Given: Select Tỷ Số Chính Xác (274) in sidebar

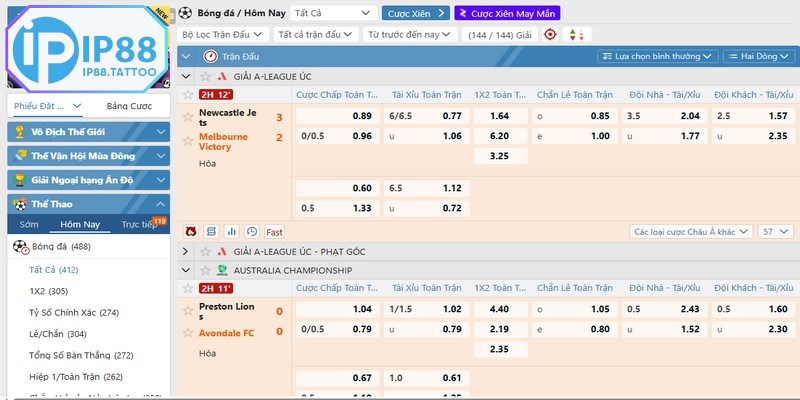Looking at the screenshot, I should click(x=75, y=312).
